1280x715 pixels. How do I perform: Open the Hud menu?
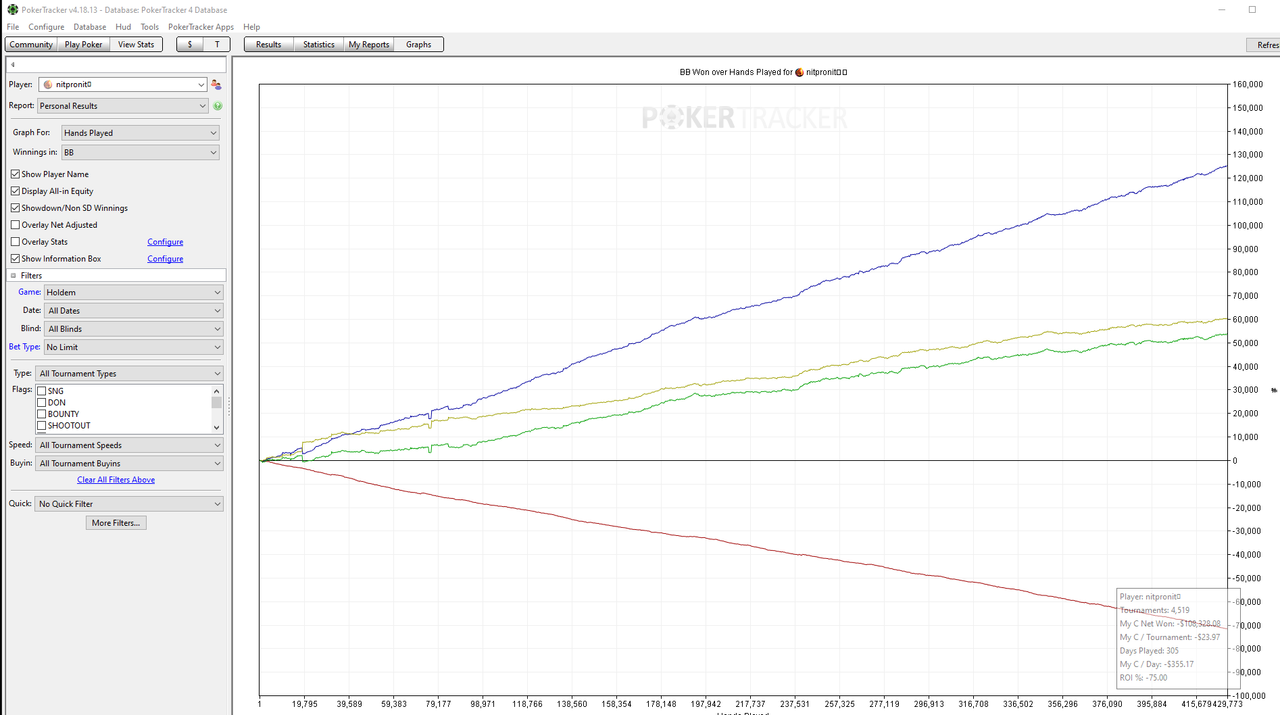tap(123, 27)
